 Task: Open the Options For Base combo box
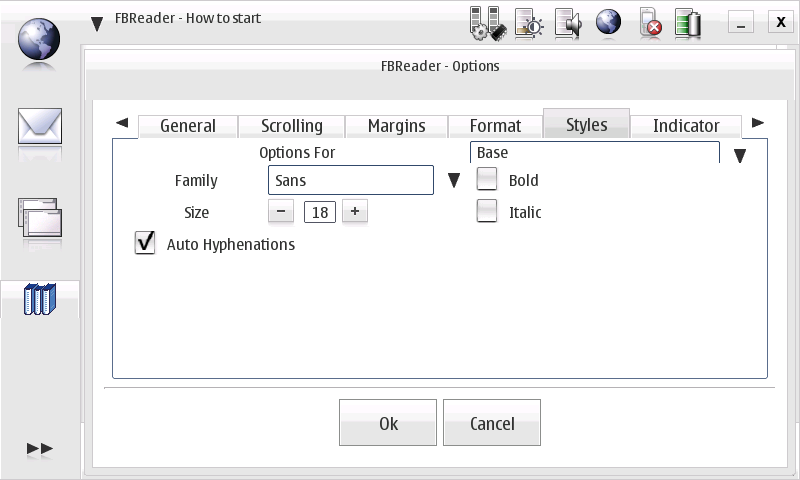[x=594, y=153]
